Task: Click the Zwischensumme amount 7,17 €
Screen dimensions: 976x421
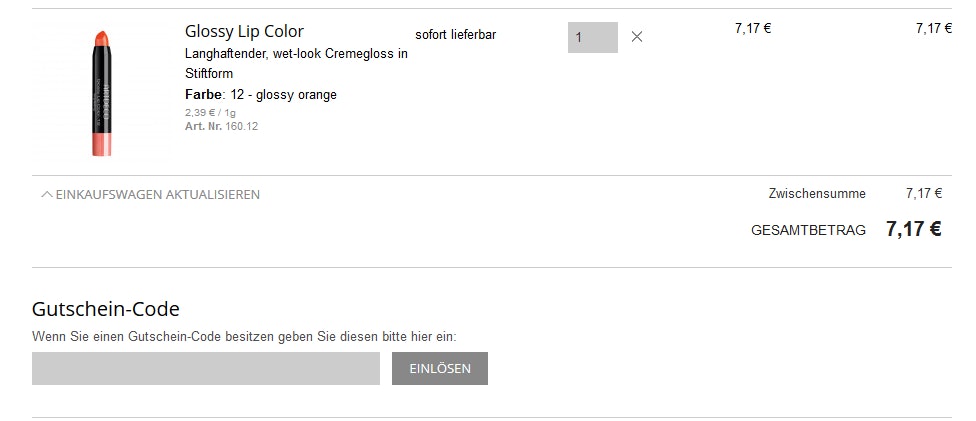Action: (x=924, y=194)
